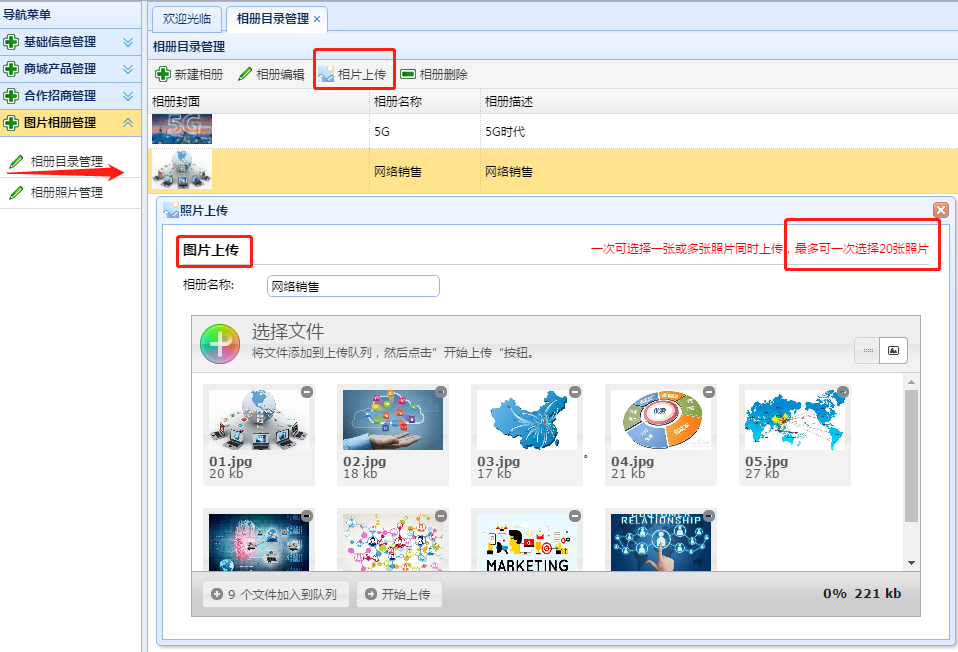Image resolution: width=958 pixels, height=652 pixels.
Task: Click the file list vertical scrollbar
Action: click(x=911, y=455)
